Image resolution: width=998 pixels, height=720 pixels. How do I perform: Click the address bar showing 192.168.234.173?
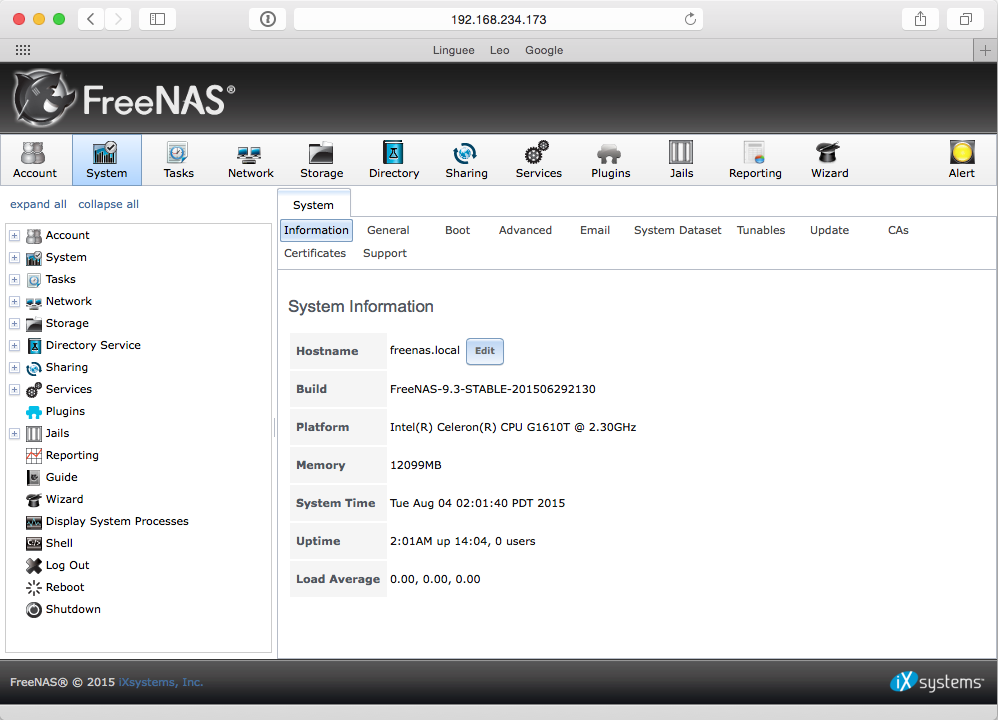coord(498,19)
